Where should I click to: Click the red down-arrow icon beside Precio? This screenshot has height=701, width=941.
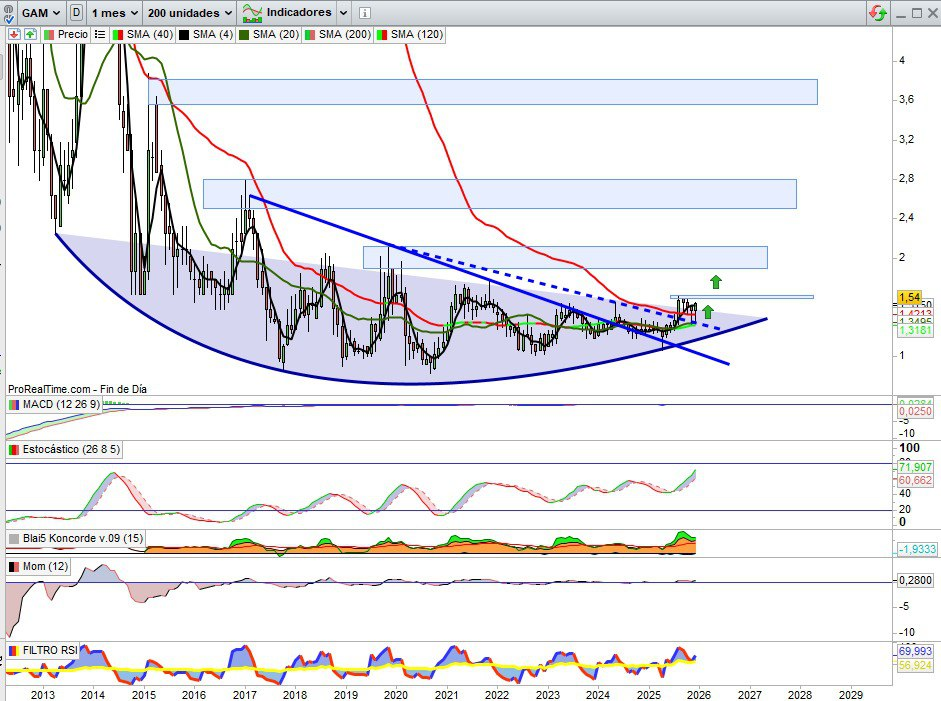pyautogui.click(x=14, y=34)
